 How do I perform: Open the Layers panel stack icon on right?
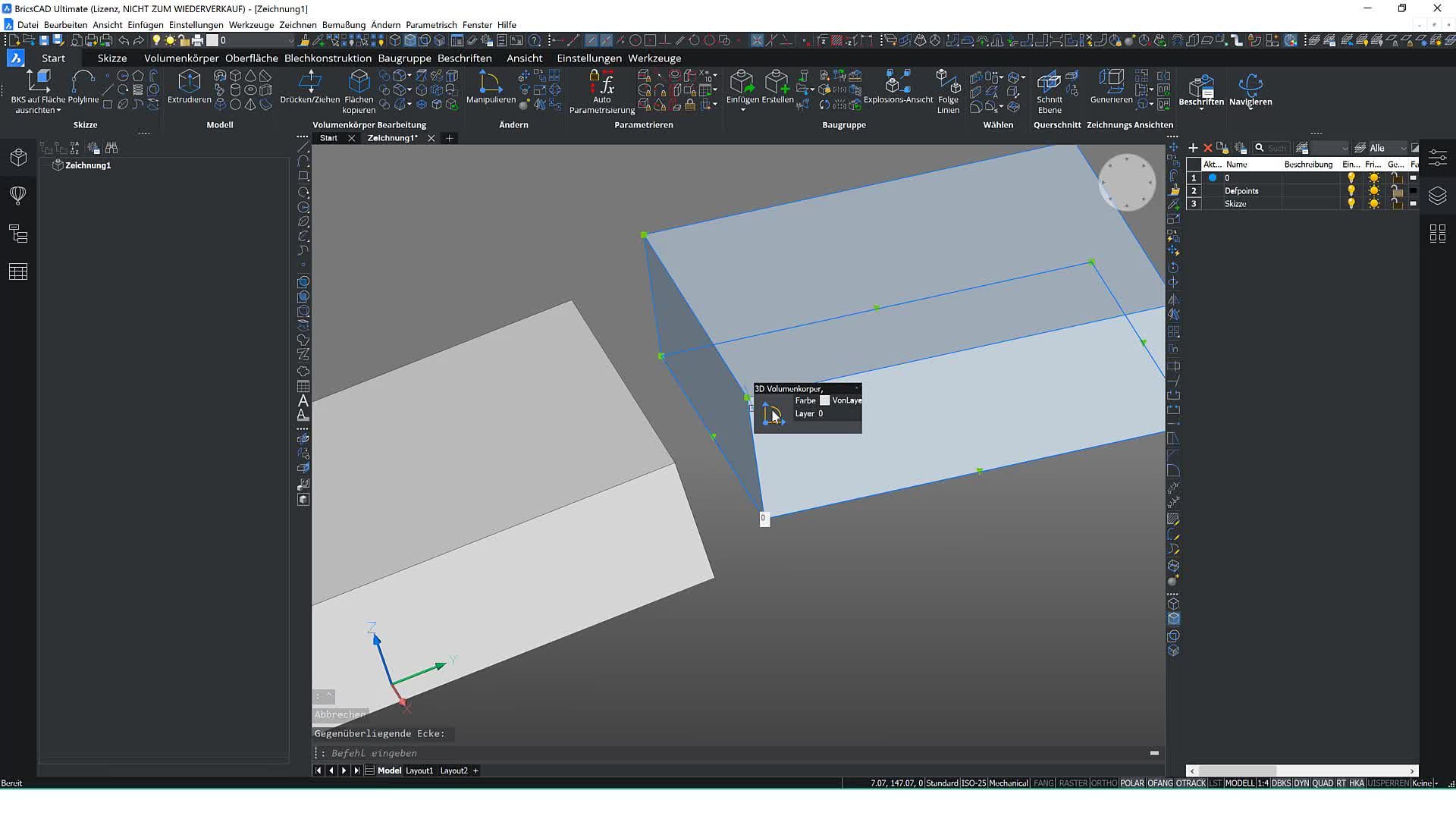coord(1438,196)
